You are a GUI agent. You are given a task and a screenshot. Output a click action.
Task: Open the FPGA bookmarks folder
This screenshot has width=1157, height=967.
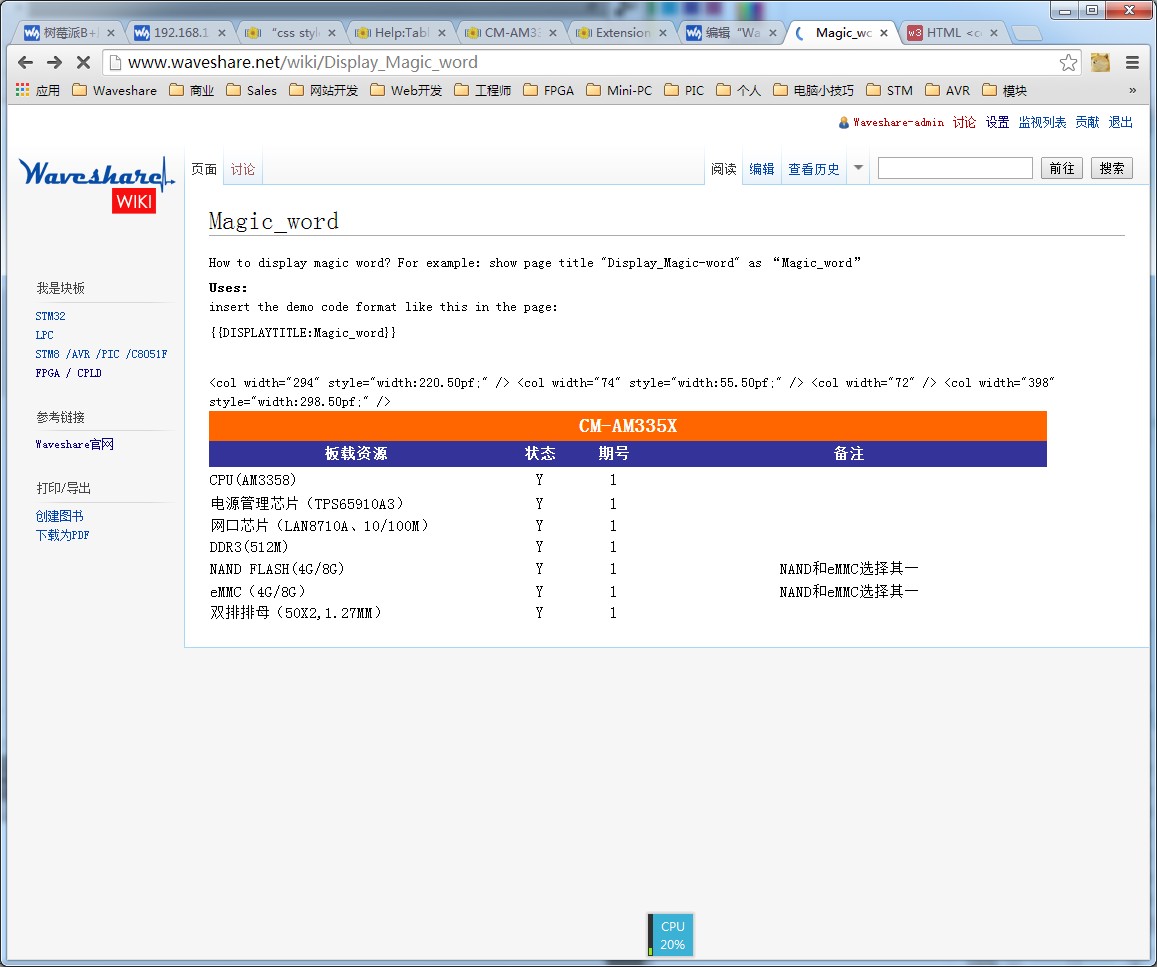[x=548, y=90]
